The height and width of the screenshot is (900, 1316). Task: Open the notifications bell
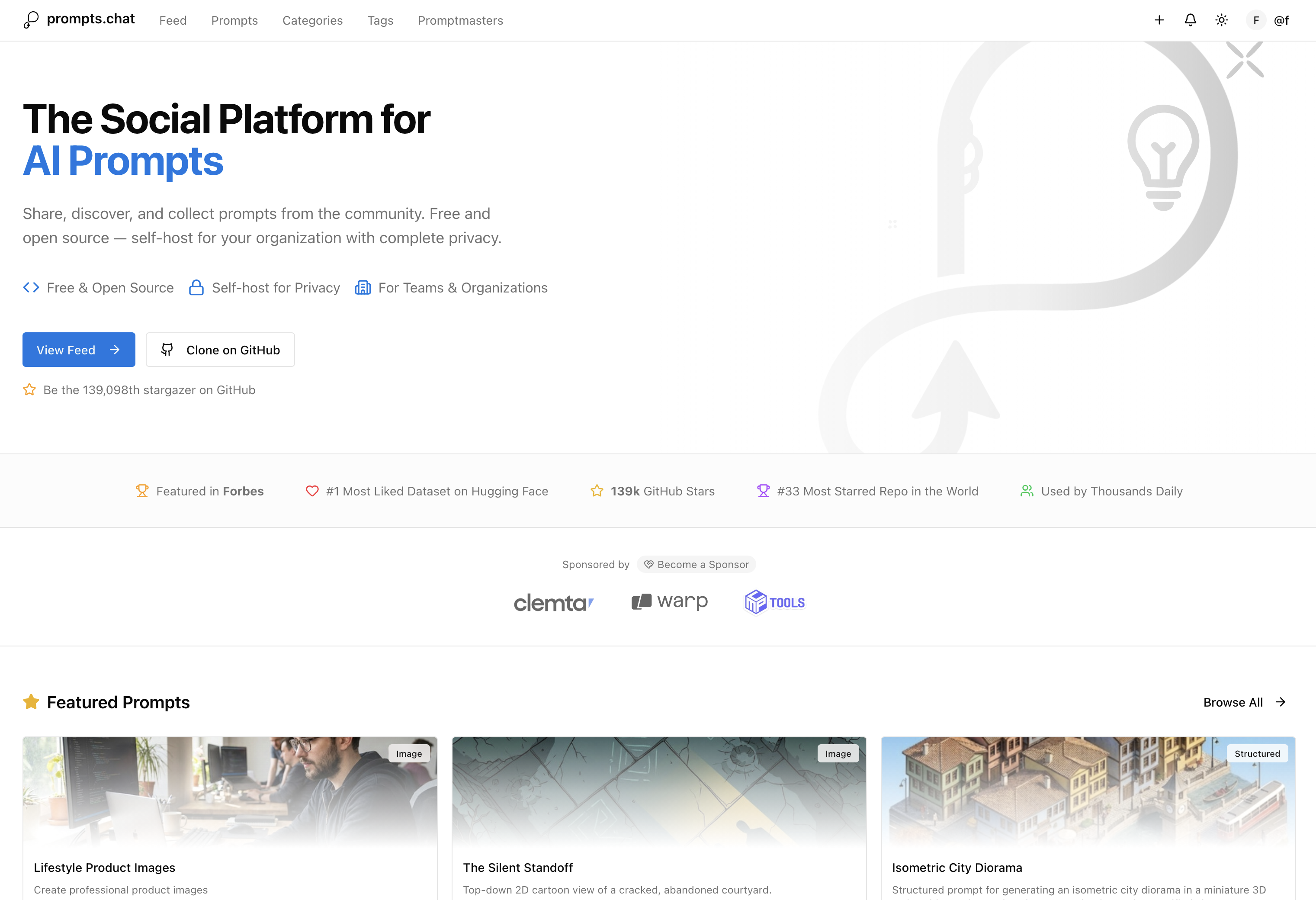tap(1190, 20)
